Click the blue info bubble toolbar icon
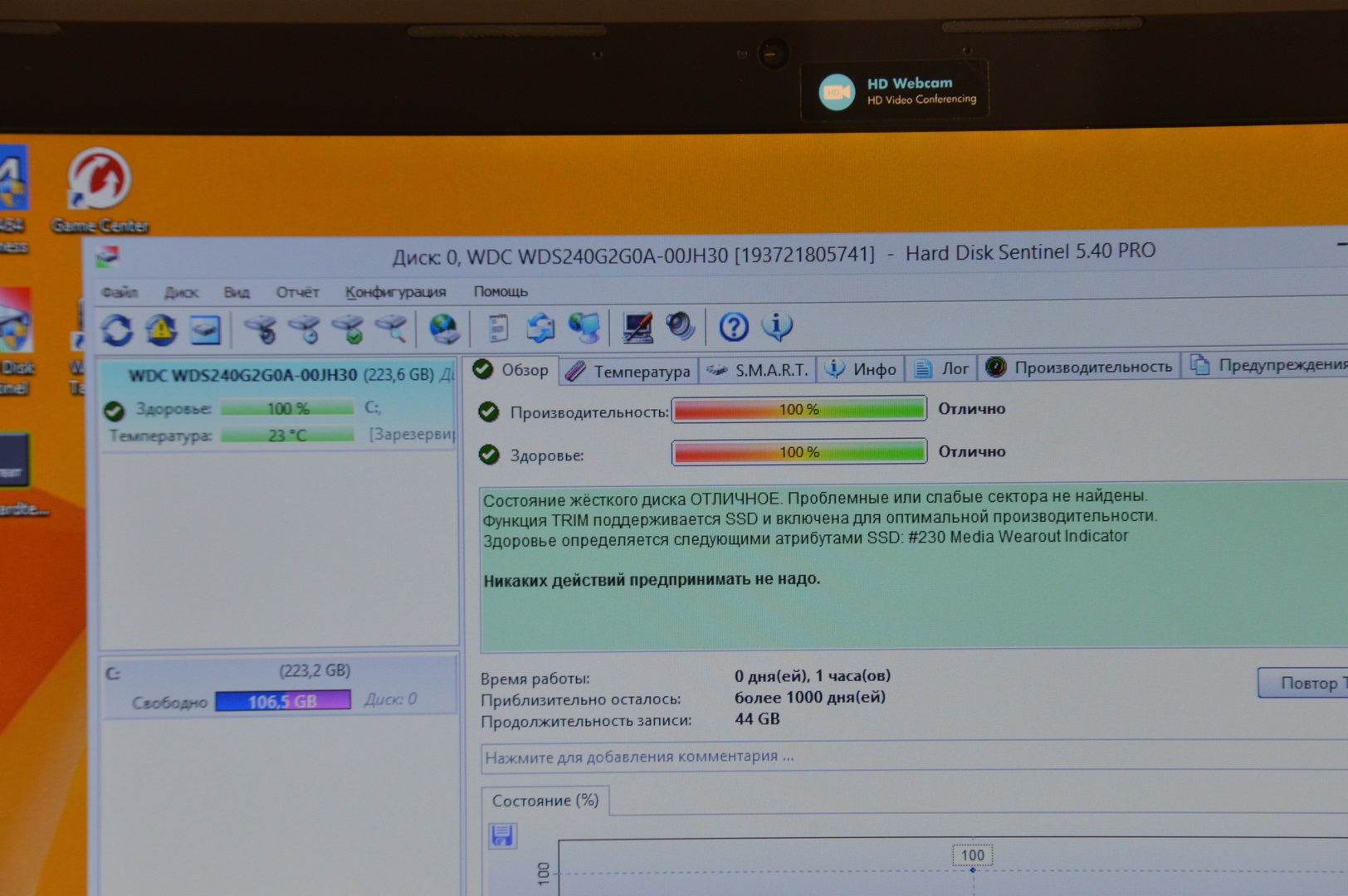This screenshot has height=896, width=1348. [777, 326]
